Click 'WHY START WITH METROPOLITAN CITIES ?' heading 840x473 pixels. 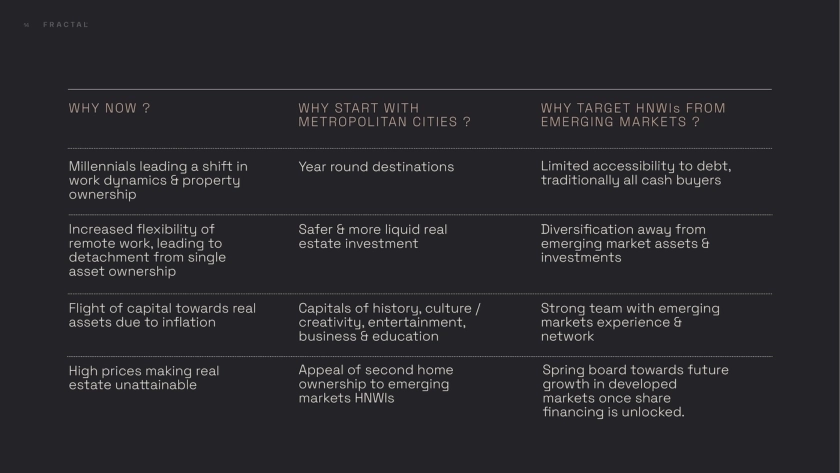384,115
